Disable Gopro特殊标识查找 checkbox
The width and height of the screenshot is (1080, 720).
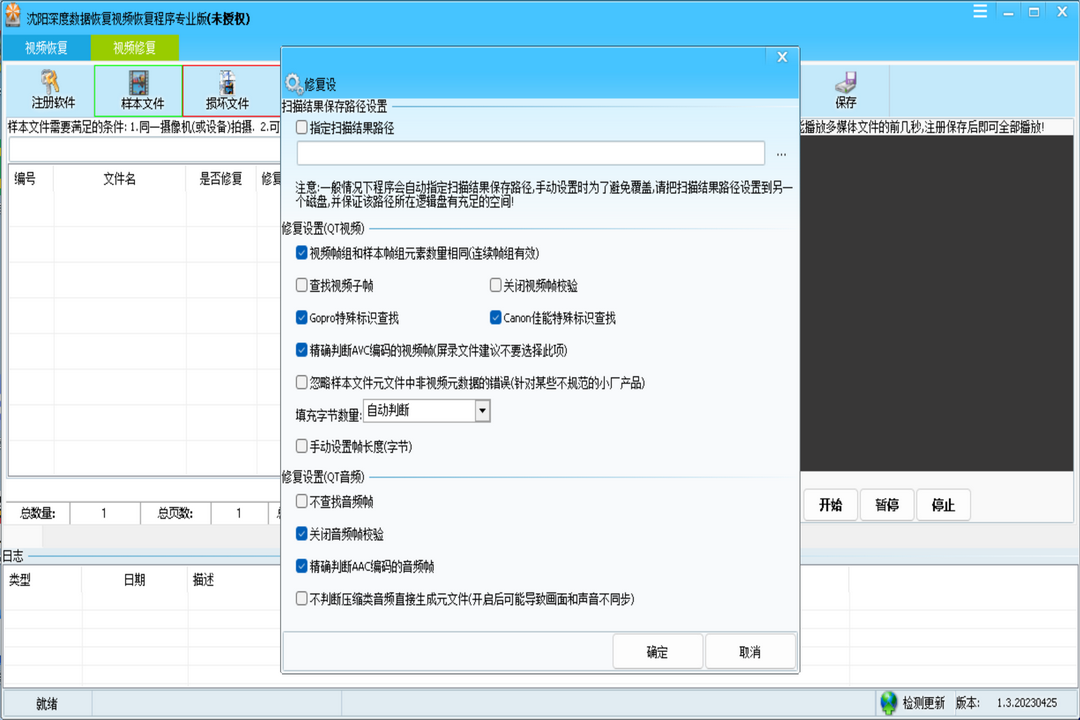point(301,318)
